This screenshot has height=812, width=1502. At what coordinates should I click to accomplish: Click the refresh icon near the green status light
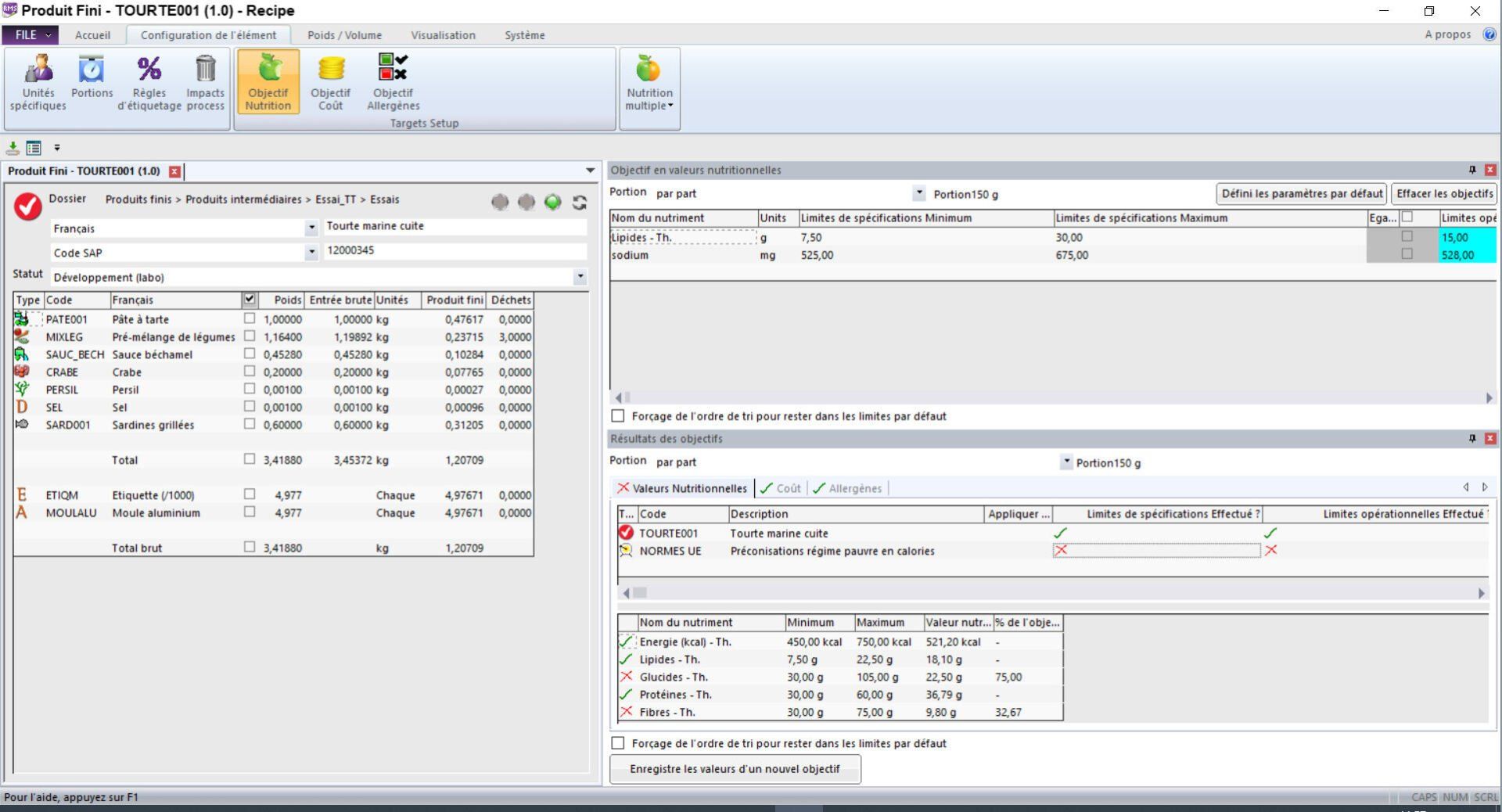tap(579, 201)
